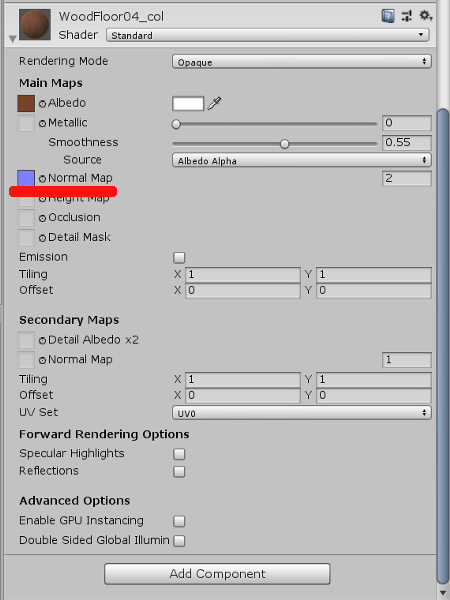
Task: Open the Rendering Mode dropdown
Action: point(302,62)
